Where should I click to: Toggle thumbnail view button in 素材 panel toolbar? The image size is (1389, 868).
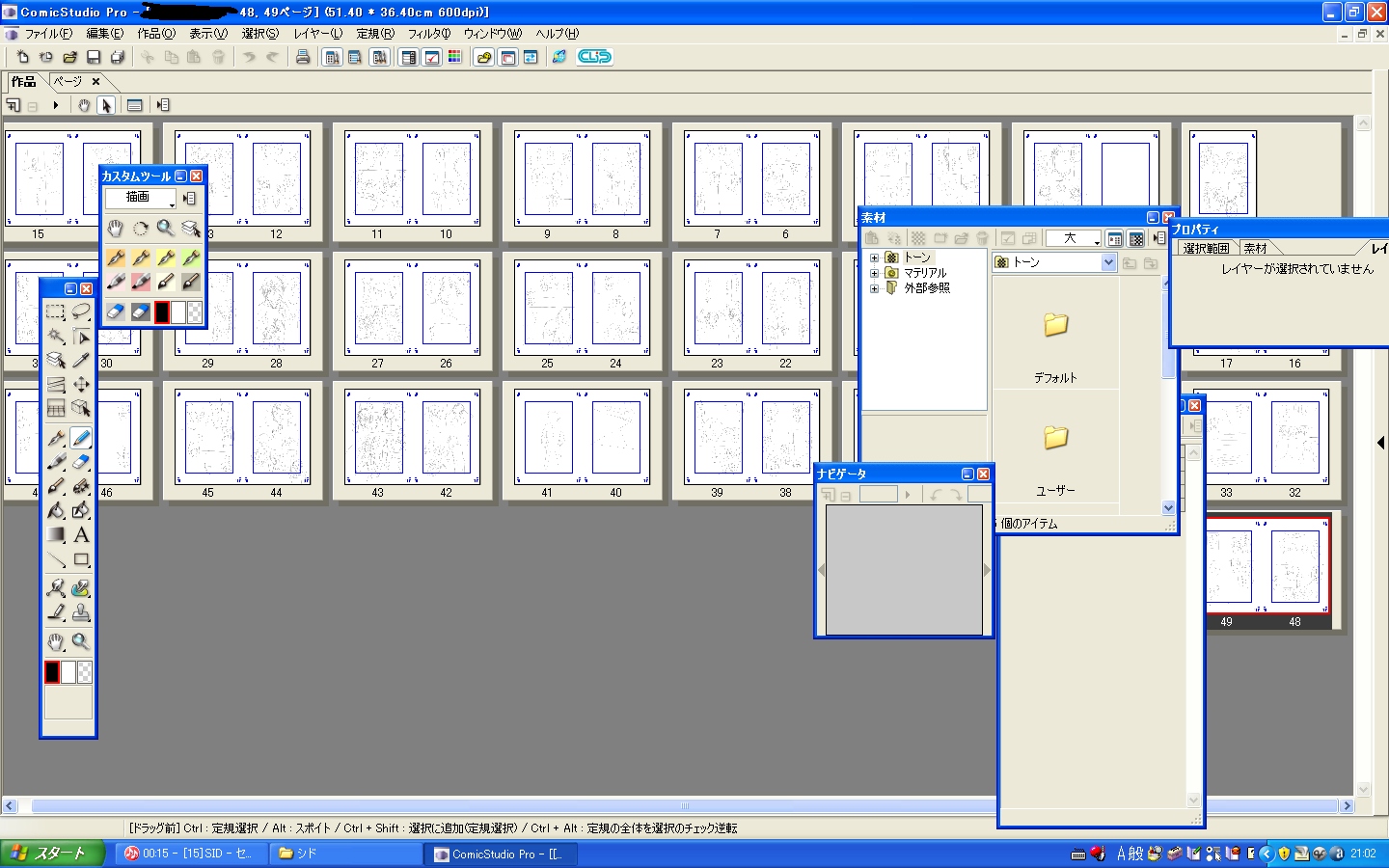tap(1114, 238)
